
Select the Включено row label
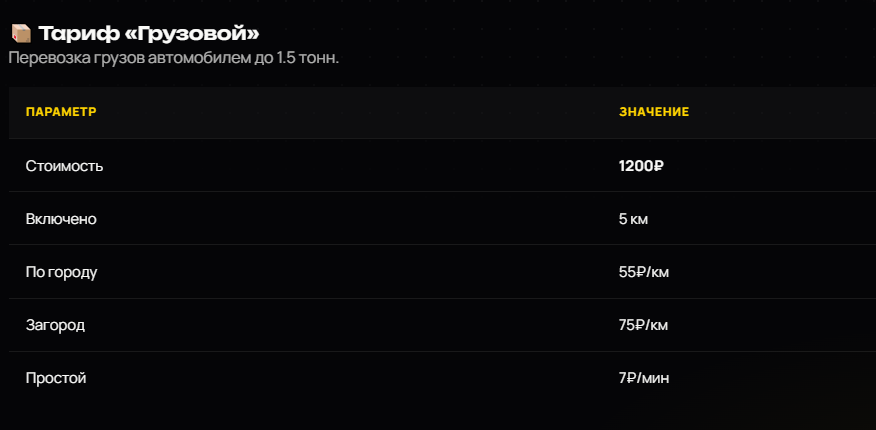click(x=61, y=219)
